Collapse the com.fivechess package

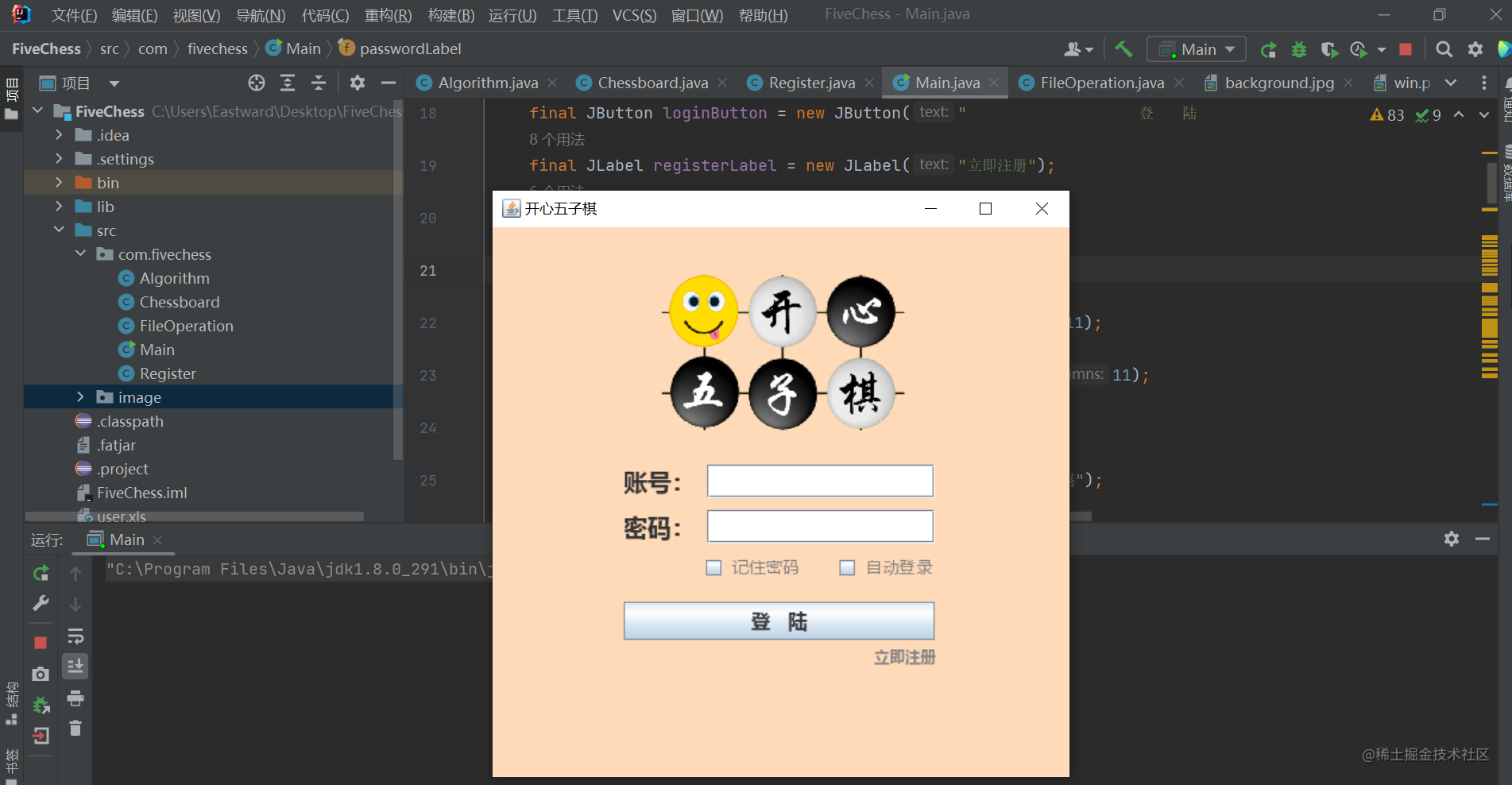coord(80,254)
